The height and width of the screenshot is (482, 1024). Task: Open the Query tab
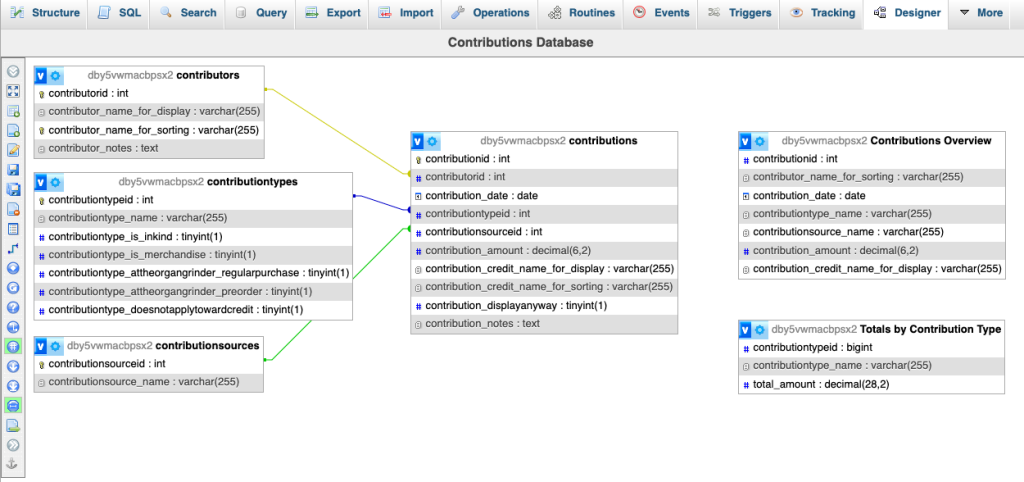pyautogui.click(x=260, y=13)
